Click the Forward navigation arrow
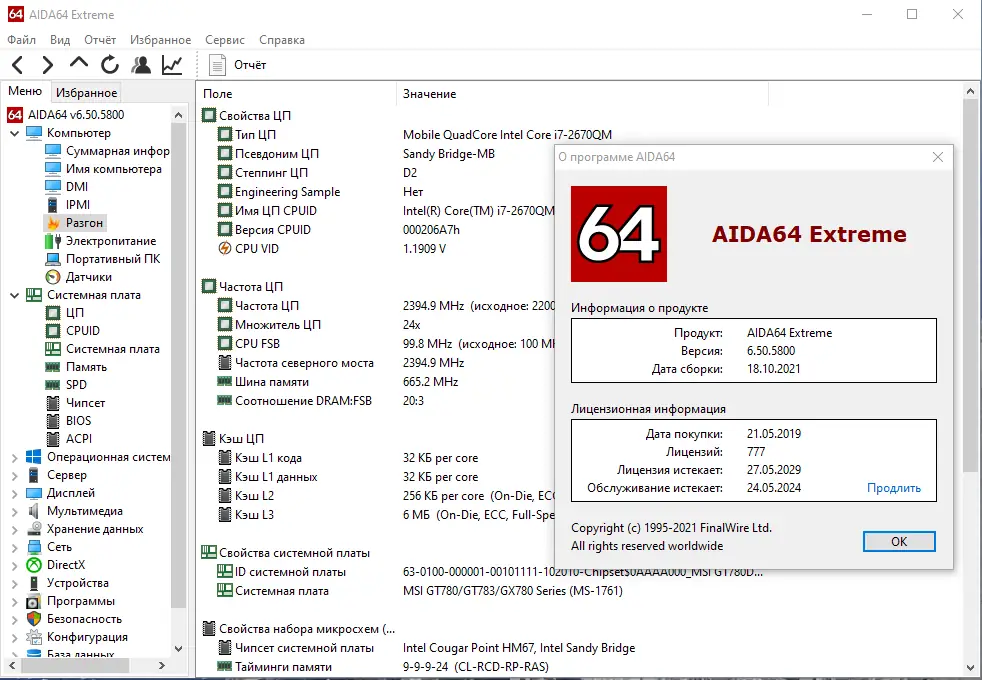This screenshot has width=982, height=680. pyautogui.click(x=47, y=65)
